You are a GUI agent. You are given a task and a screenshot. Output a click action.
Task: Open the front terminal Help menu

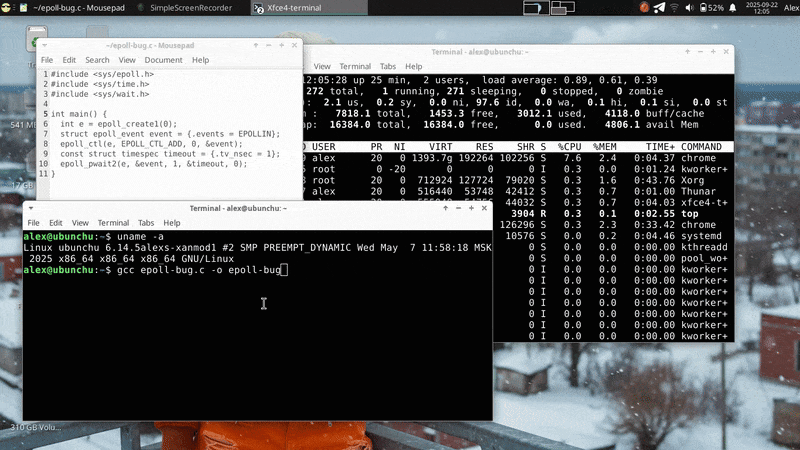tap(172, 223)
